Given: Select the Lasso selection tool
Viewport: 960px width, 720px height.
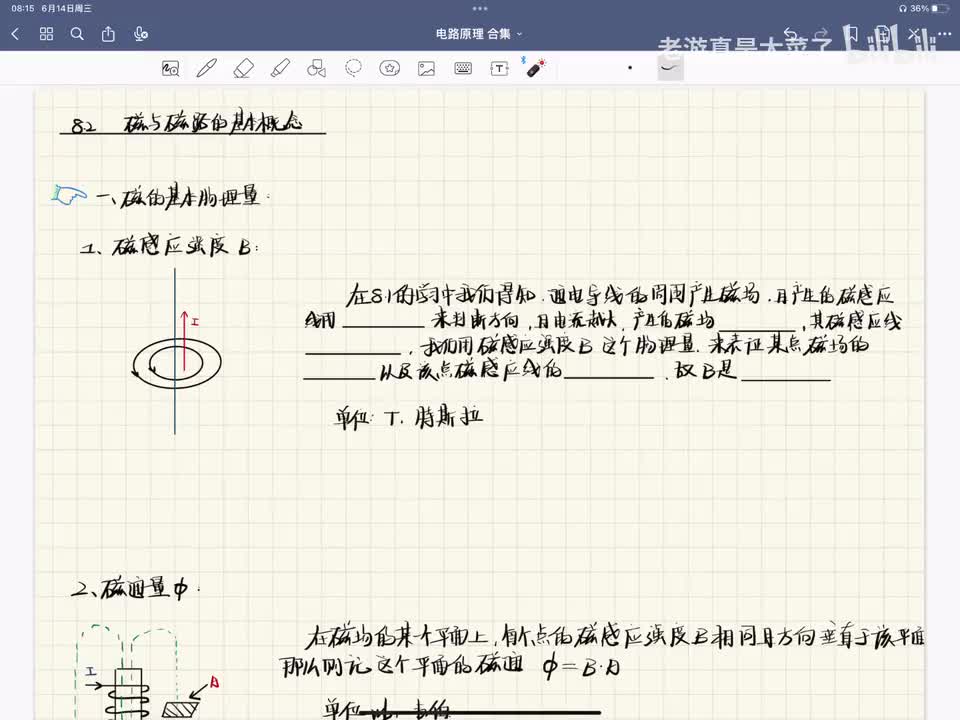Looking at the screenshot, I should click(353, 68).
